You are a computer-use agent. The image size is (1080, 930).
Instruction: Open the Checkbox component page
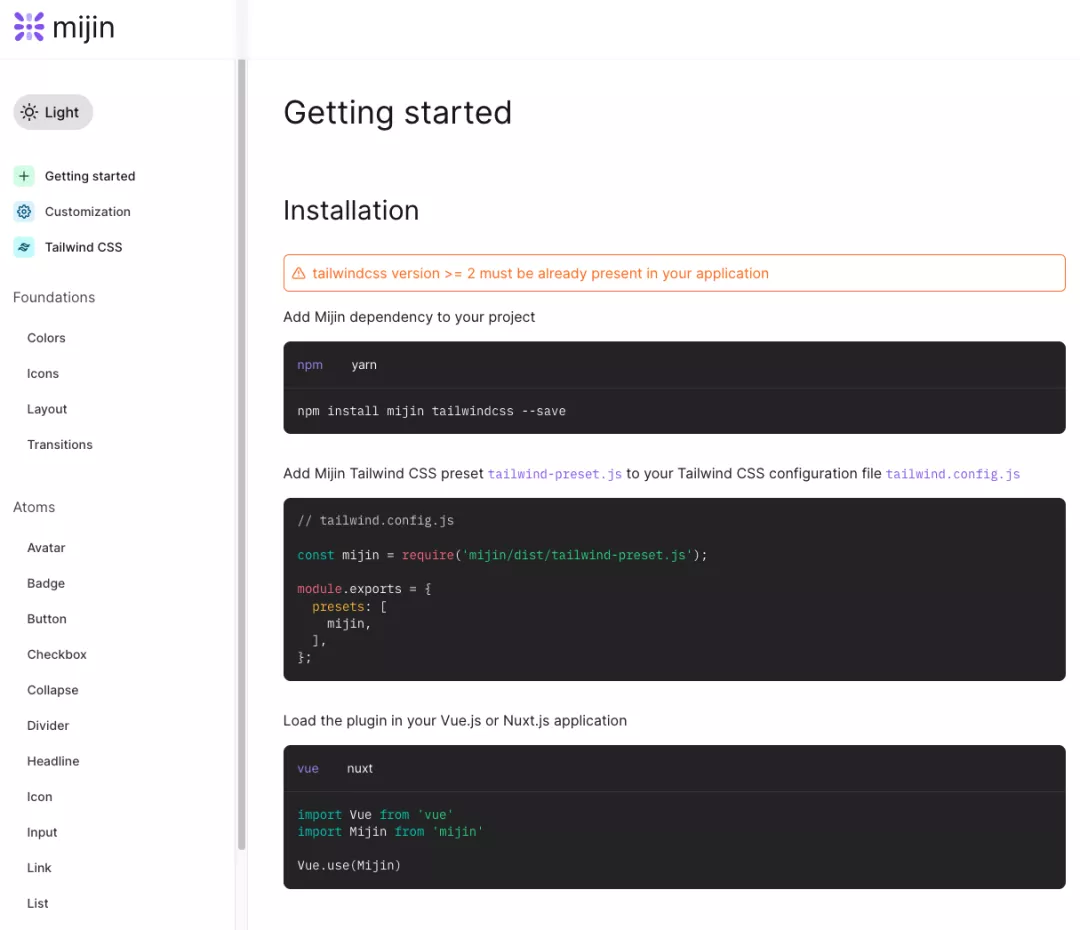pyautogui.click(x=57, y=654)
